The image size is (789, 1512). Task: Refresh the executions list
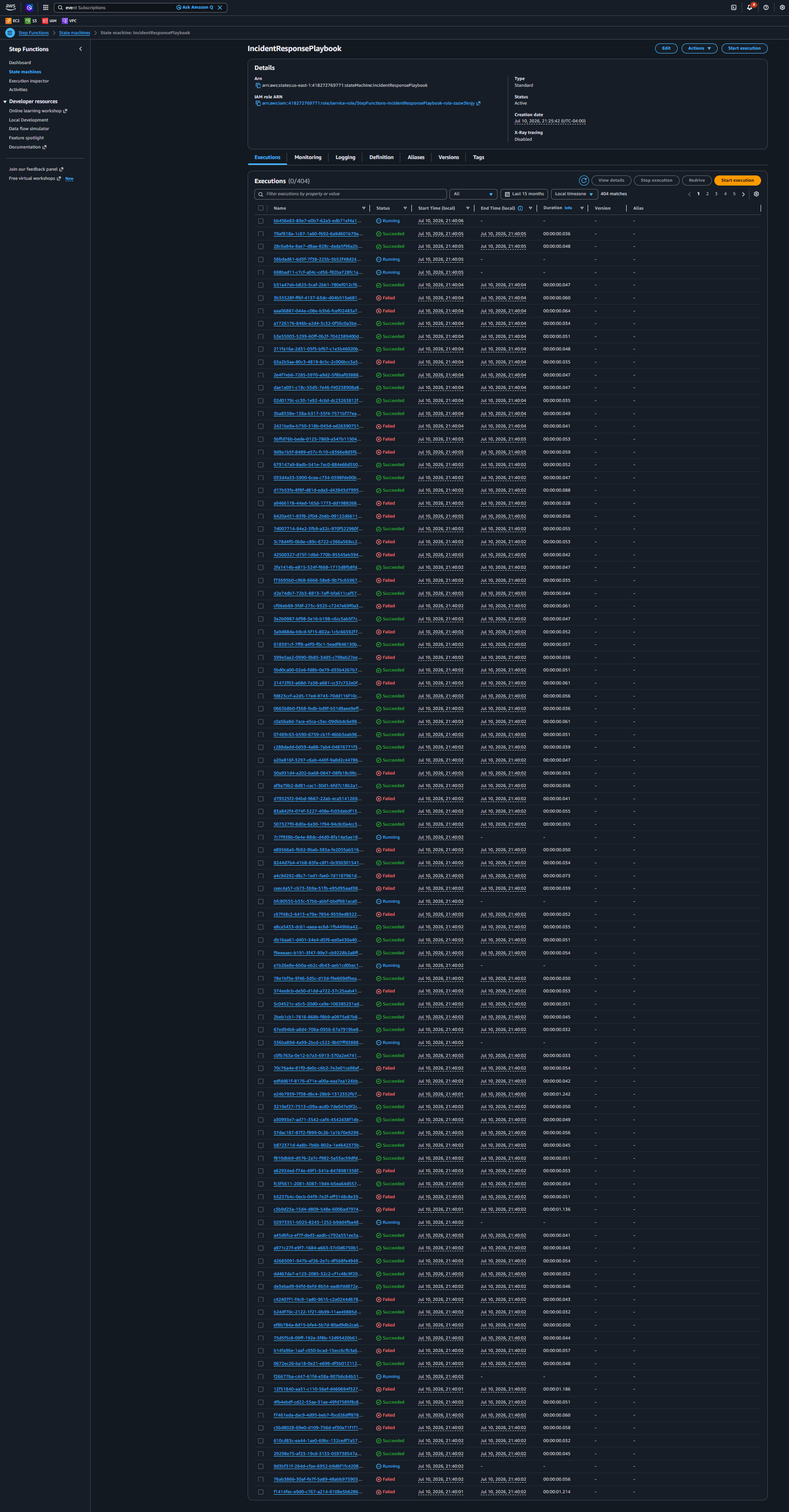pyautogui.click(x=584, y=180)
